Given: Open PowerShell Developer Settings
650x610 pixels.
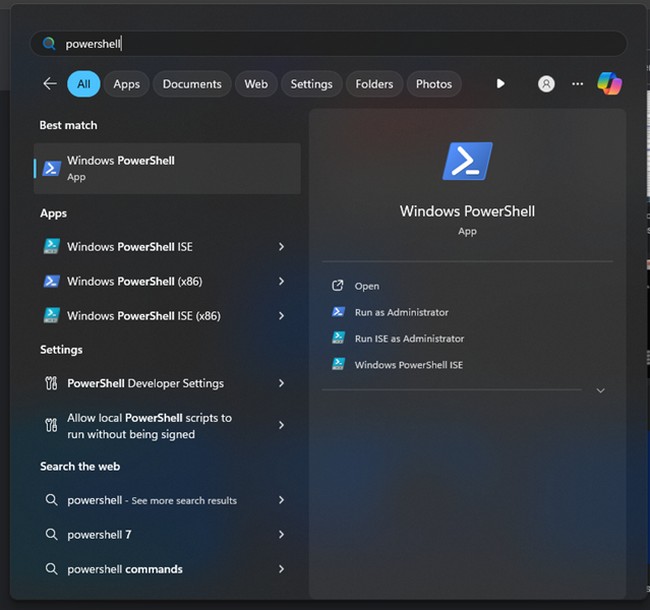Looking at the screenshot, I should coord(167,383).
